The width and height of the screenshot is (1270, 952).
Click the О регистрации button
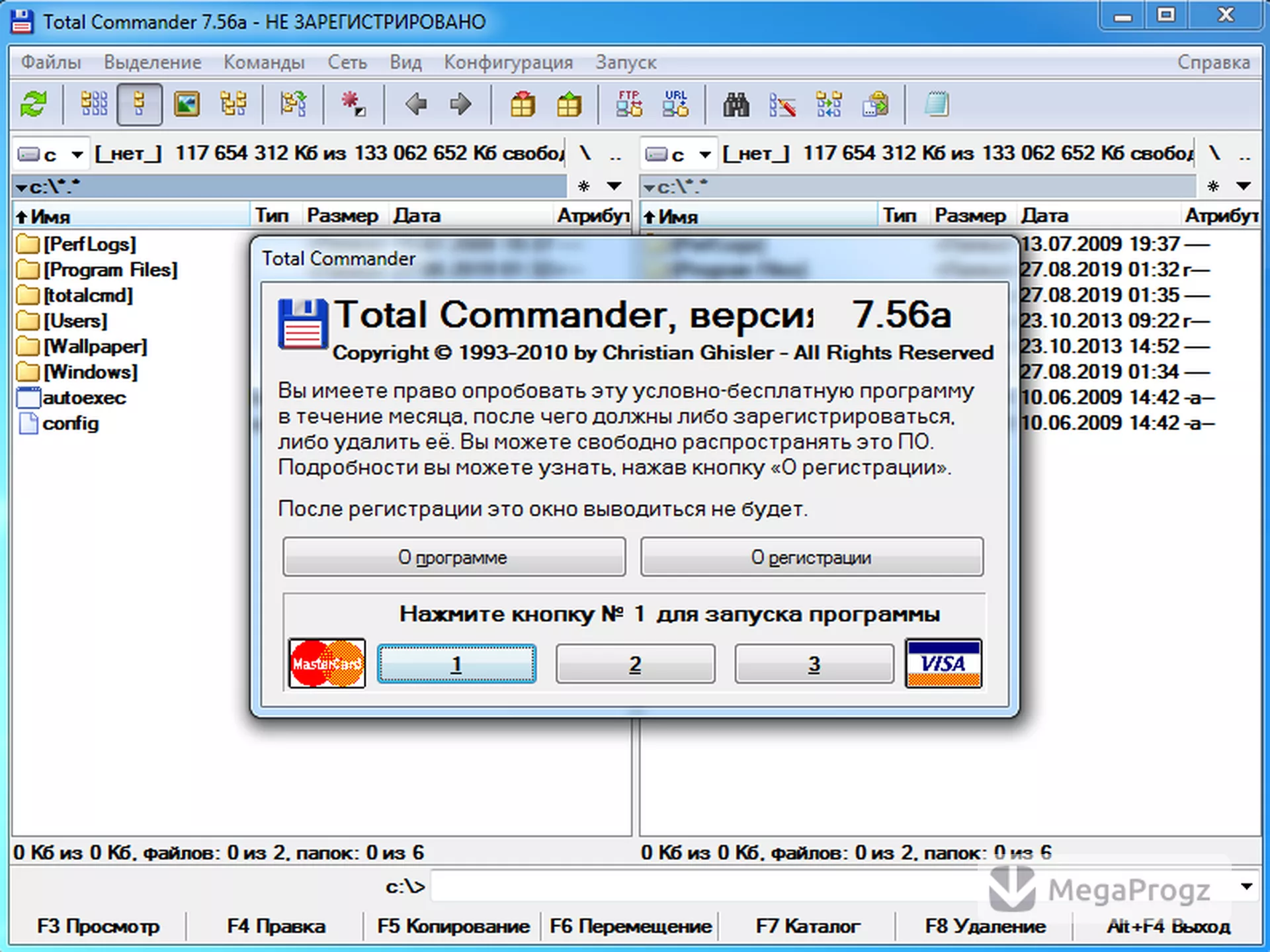(812, 557)
